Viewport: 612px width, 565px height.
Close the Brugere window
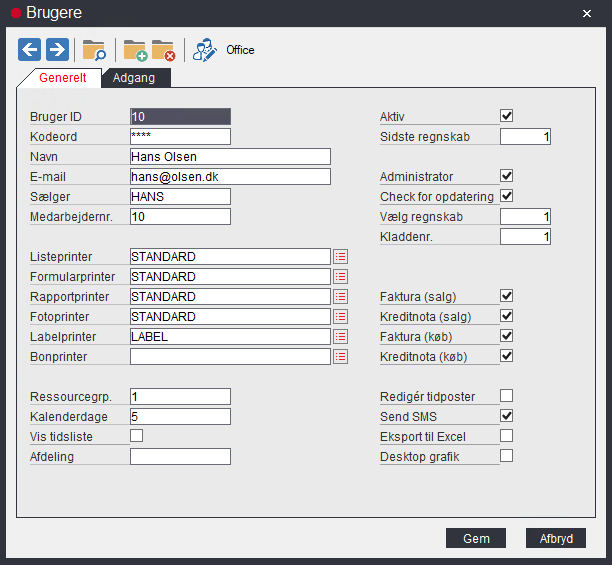tap(586, 13)
